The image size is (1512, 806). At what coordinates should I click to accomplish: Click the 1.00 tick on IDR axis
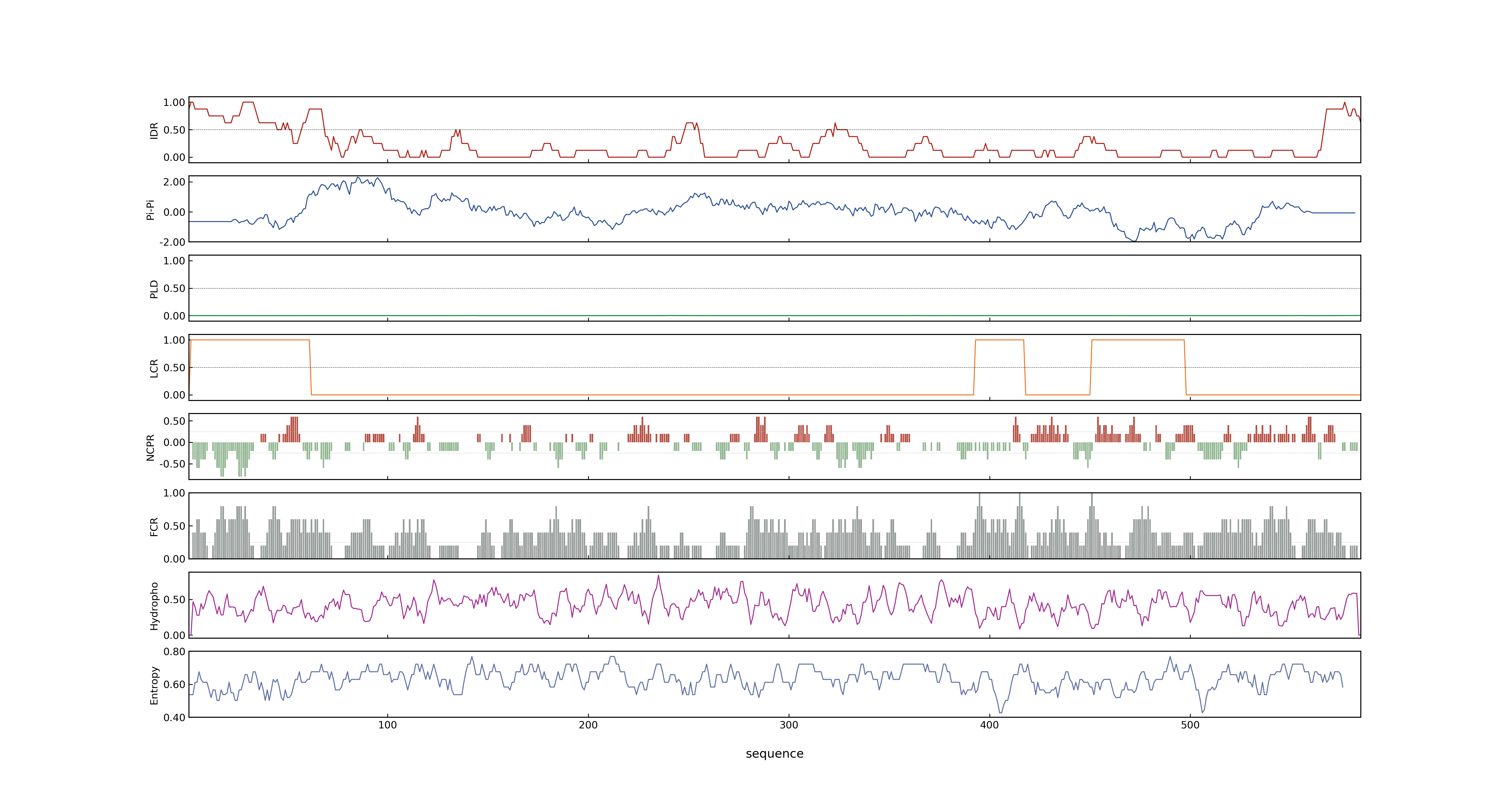pos(174,103)
